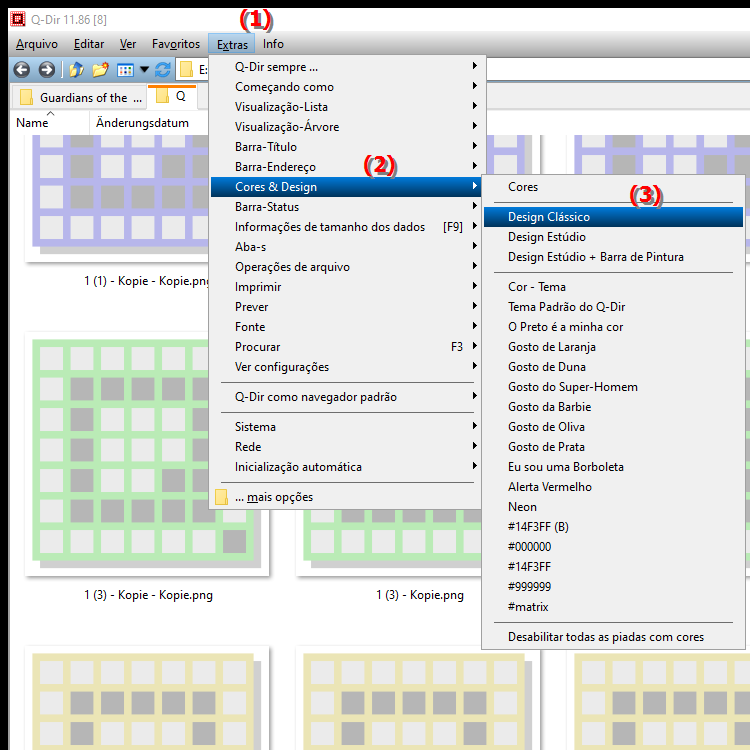Open the Arquivo menu

pyautogui.click(x=37, y=44)
